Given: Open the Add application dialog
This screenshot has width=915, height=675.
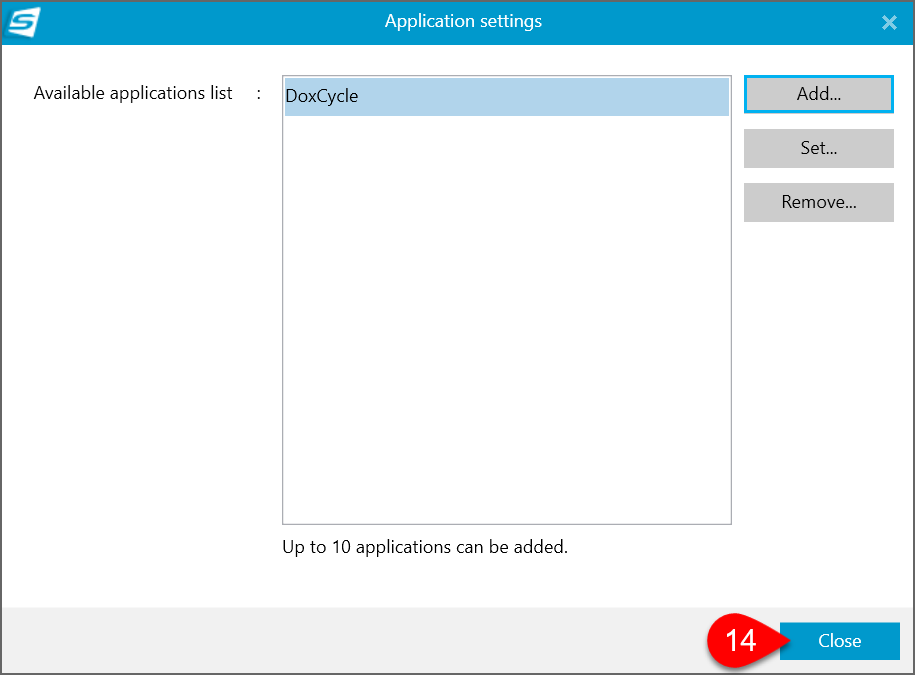Looking at the screenshot, I should (x=818, y=93).
